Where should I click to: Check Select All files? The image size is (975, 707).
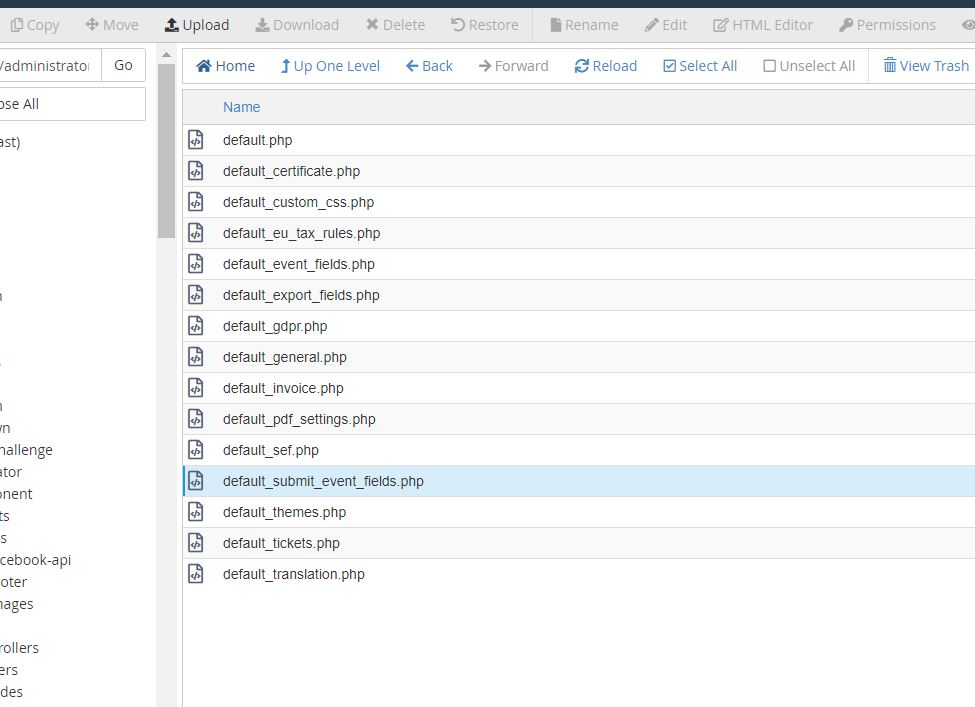(669, 66)
